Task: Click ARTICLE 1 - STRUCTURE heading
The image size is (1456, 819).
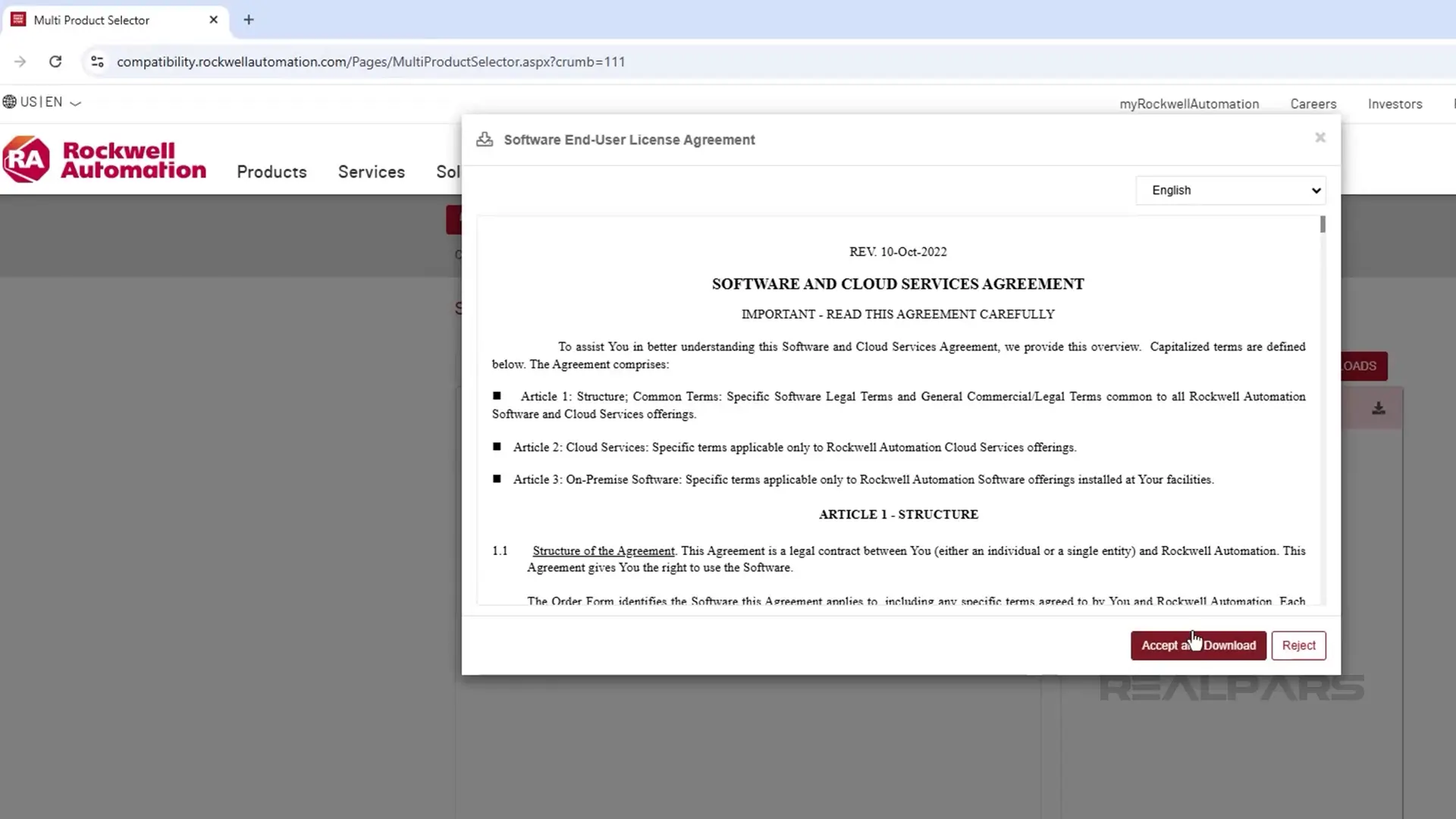Action: 899,514
